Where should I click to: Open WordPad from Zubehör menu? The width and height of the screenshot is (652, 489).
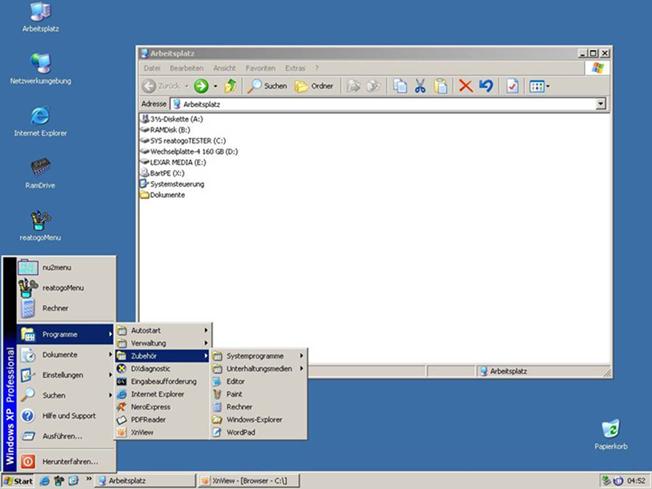click(258, 432)
